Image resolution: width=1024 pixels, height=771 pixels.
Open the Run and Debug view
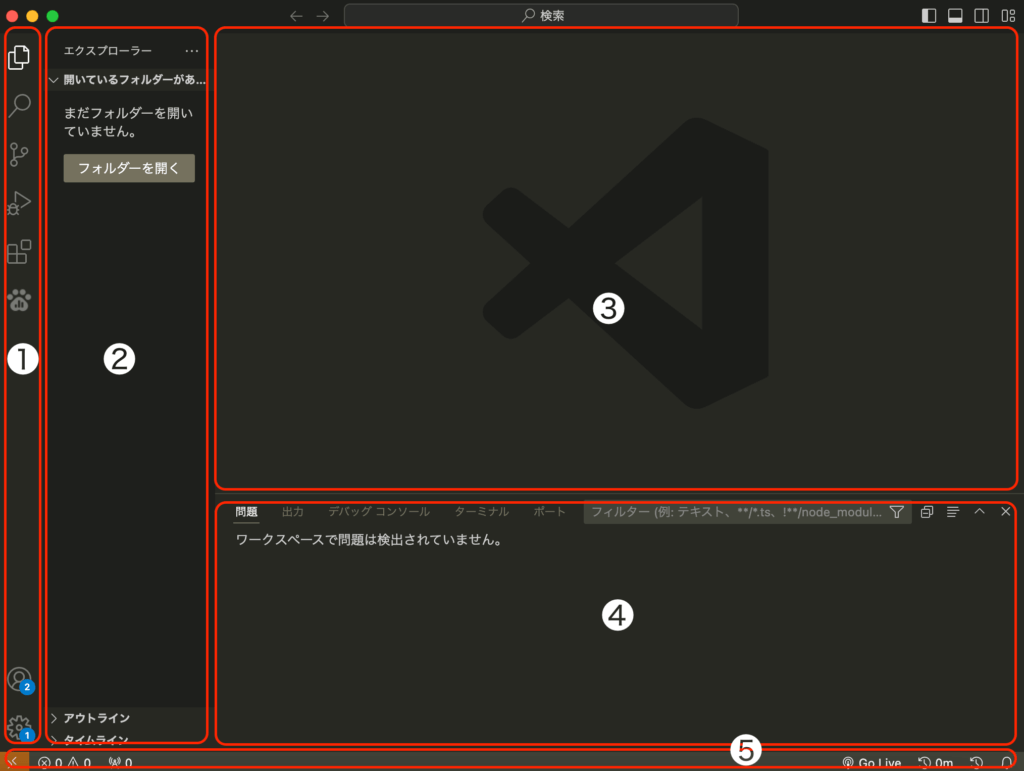[x=19, y=203]
